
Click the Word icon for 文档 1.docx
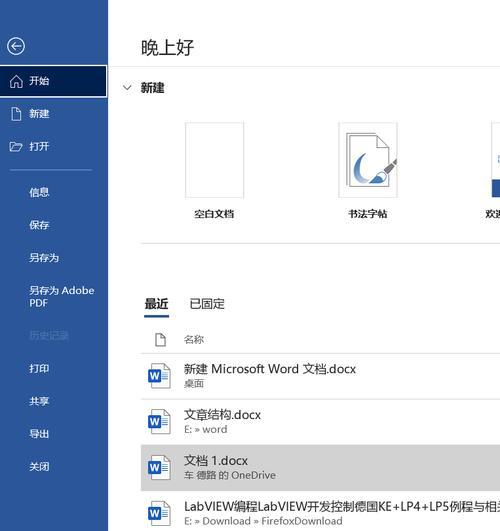[x=159, y=468]
